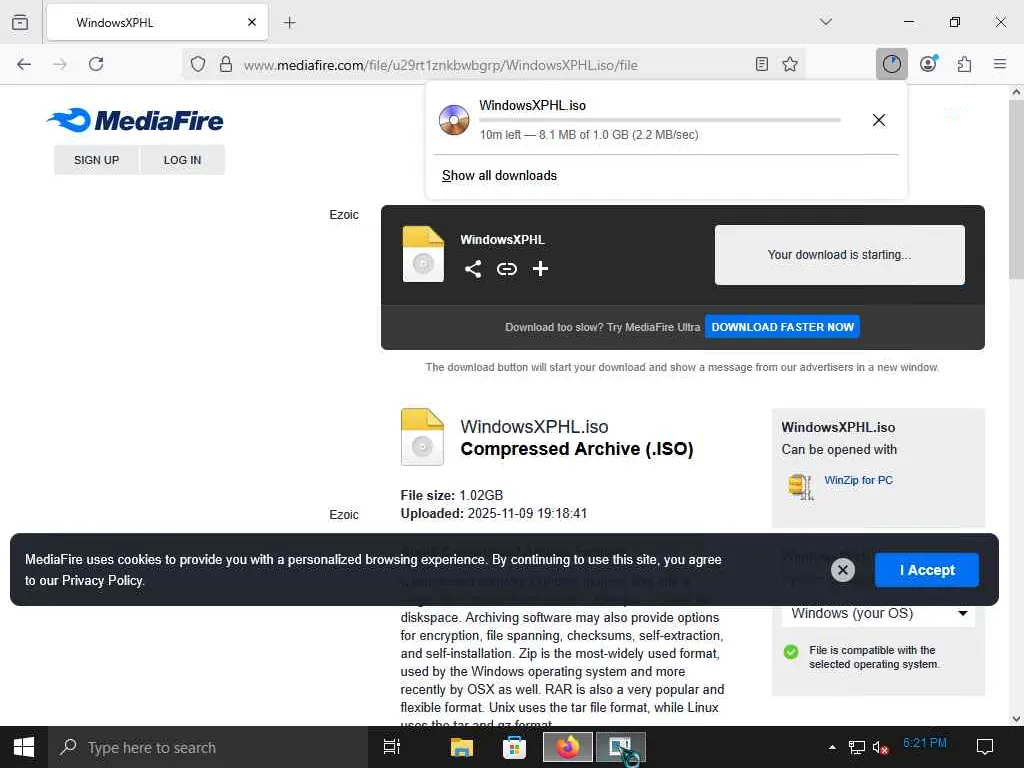Click the File size 1.02GB text
Image resolution: width=1024 pixels, height=768 pixels.
[x=452, y=495]
